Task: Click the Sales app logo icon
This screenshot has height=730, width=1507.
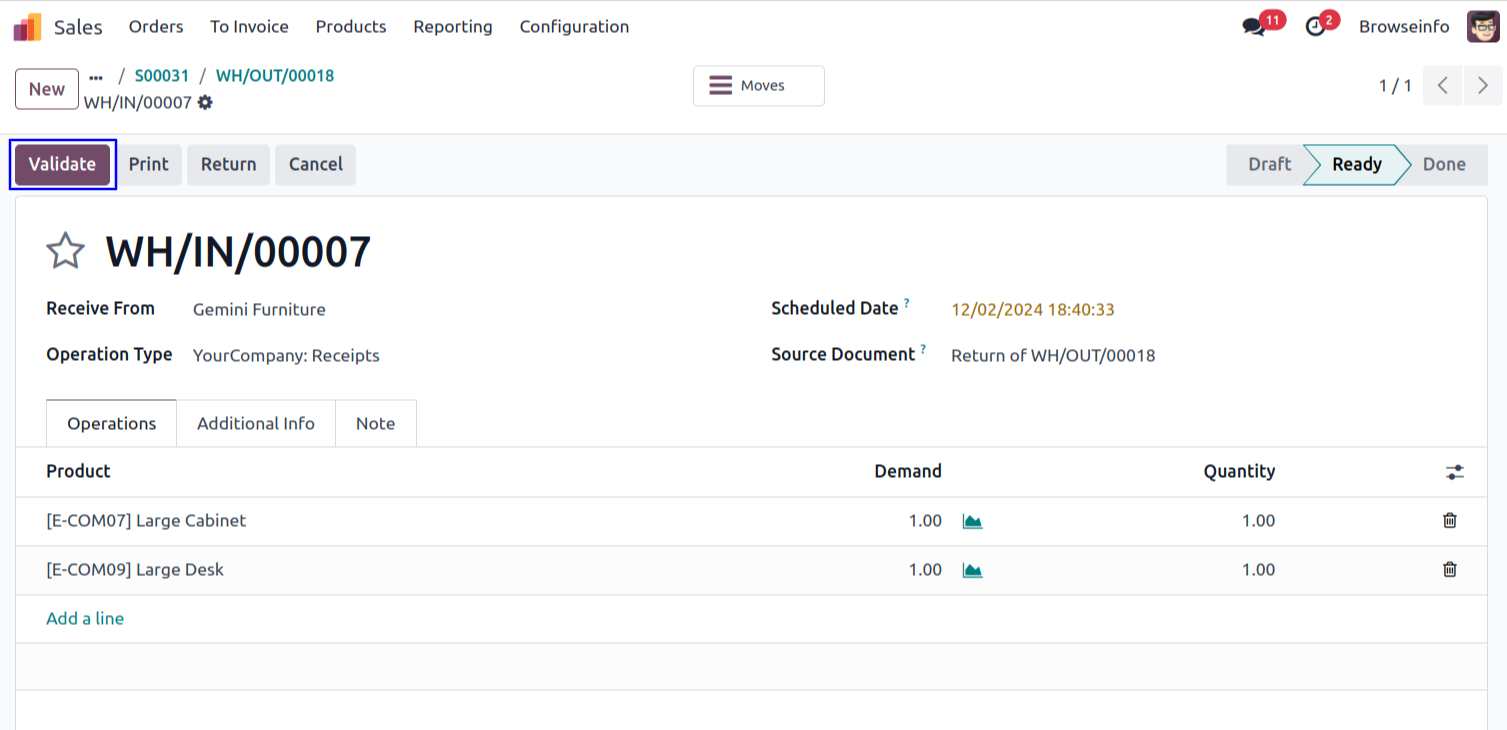Action: [x=27, y=27]
